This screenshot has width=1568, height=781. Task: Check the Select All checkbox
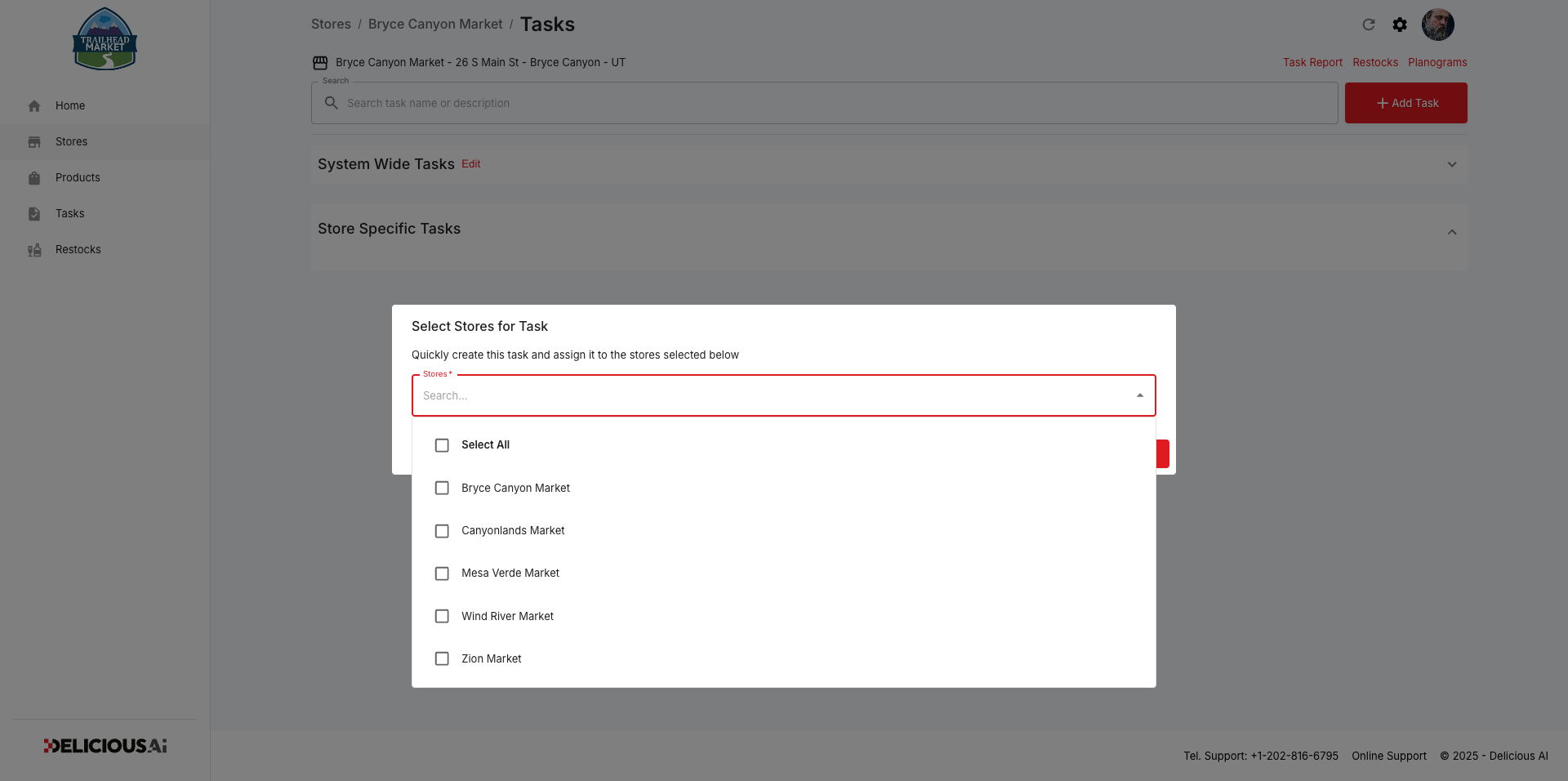tap(442, 445)
